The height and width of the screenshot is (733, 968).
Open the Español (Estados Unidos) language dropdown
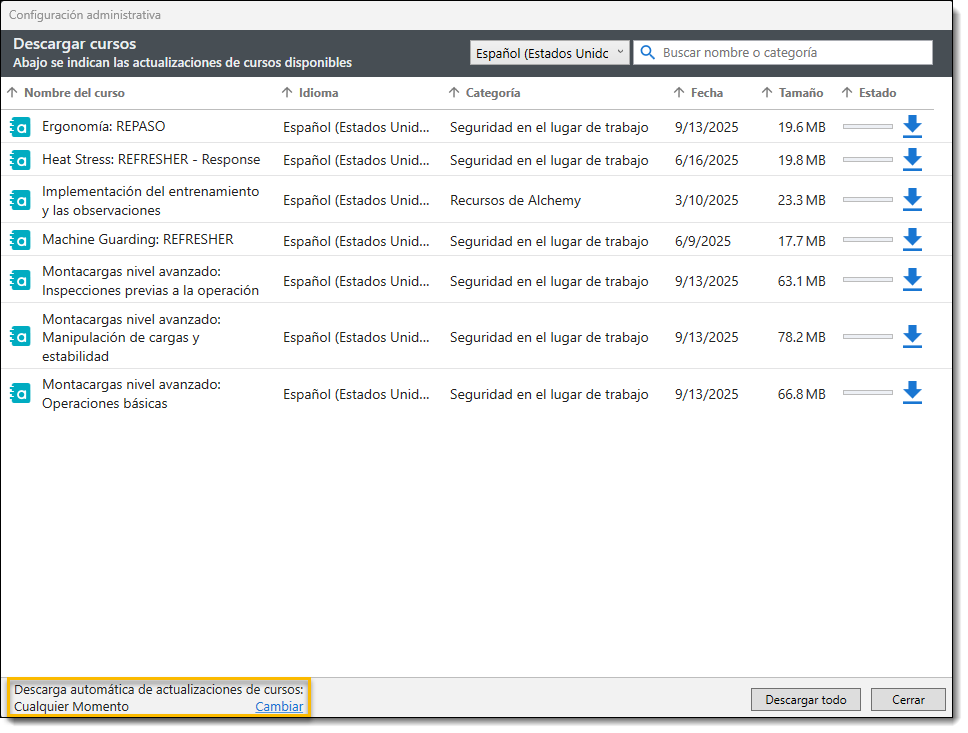[549, 53]
